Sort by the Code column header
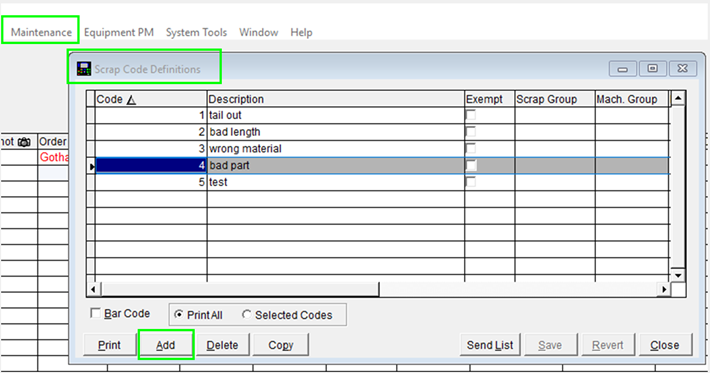The image size is (710, 373). pos(151,99)
